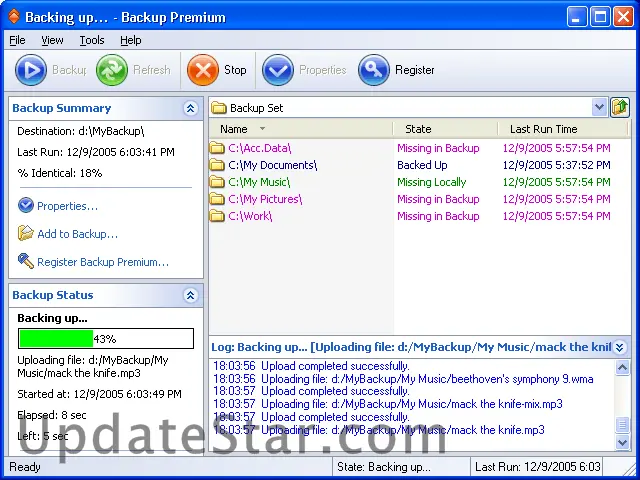640x480 pixels.
Task: Select the C:\My Pictures\ row name
Action: coord(265,199)
